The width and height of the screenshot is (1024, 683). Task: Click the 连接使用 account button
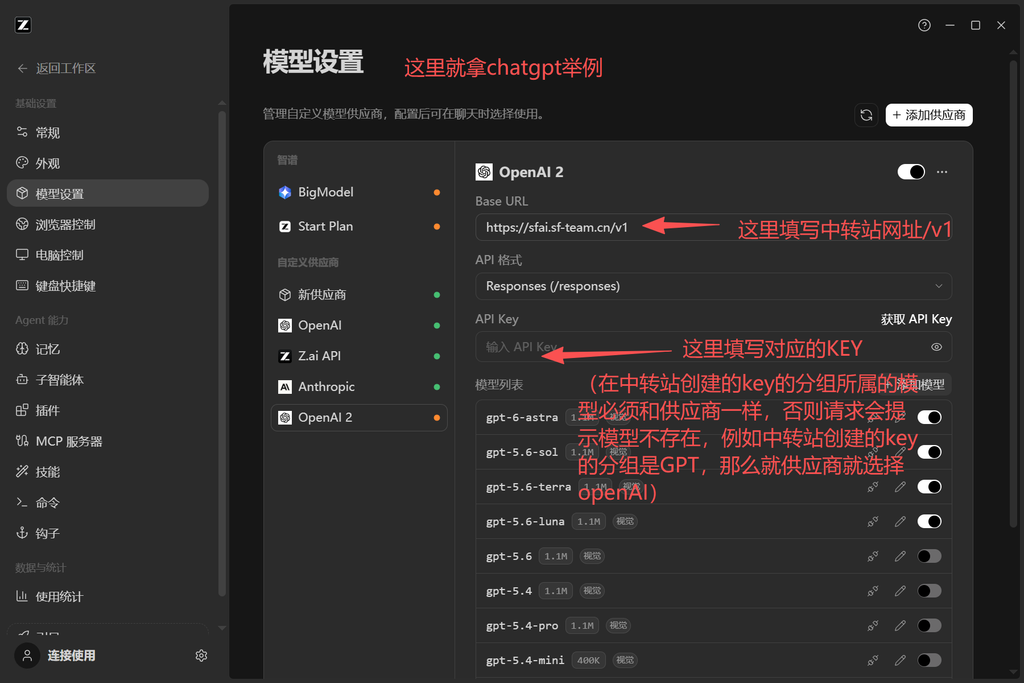71,656
